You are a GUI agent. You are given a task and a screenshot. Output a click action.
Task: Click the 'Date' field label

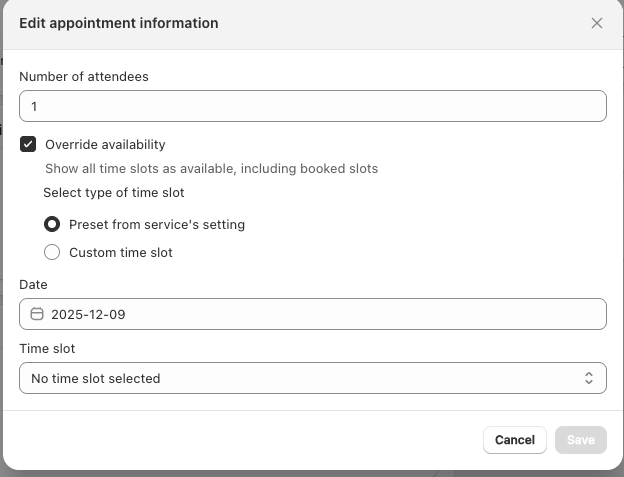point(33,284)
